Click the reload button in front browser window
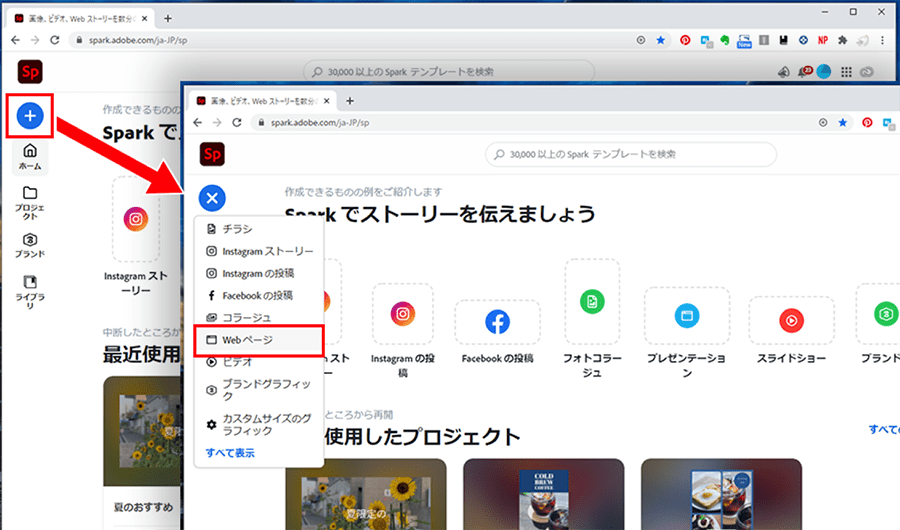 click(x=236, y=122)
